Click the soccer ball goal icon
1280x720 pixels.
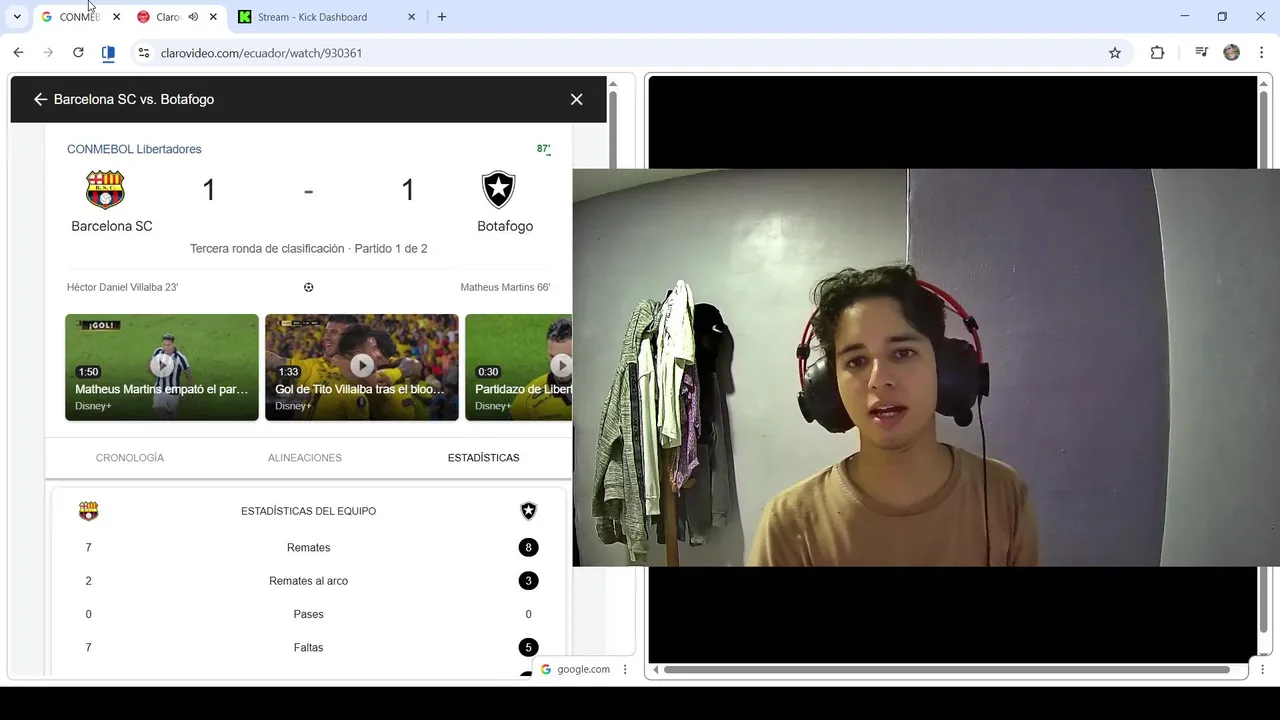[308, 287]
